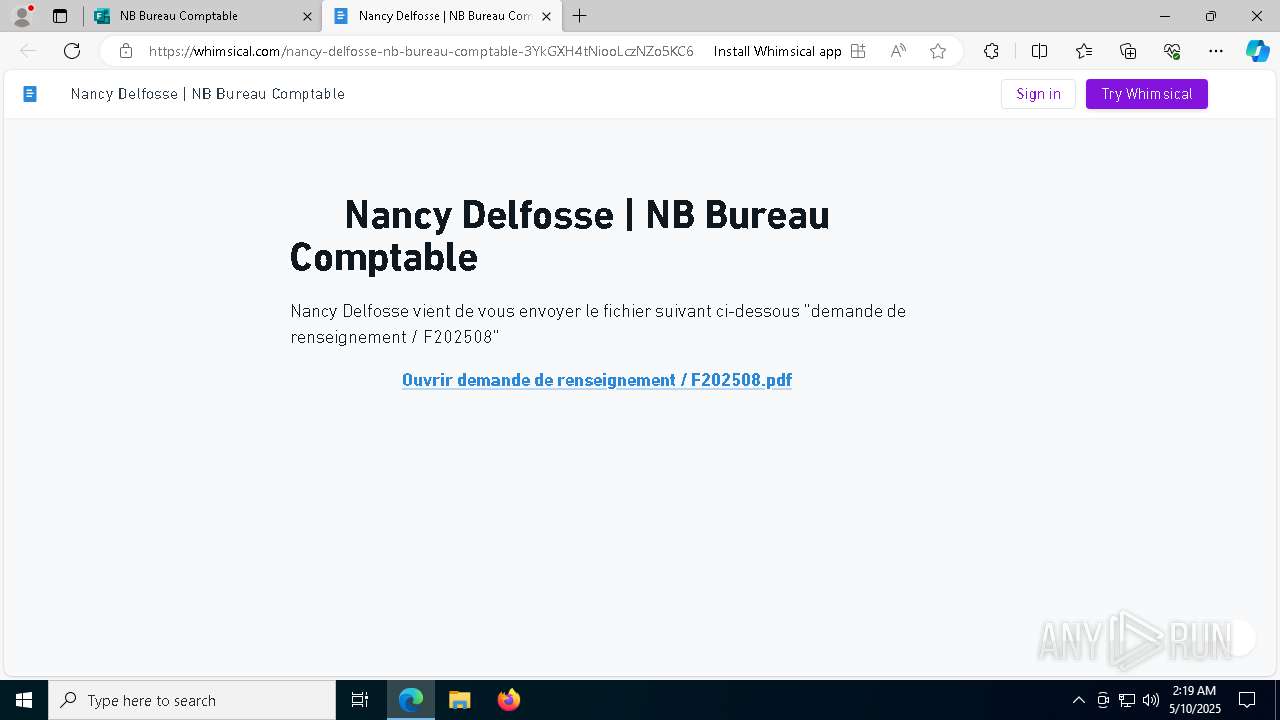Viewport: 1280px width, 720px height.
Task: Open link Ouvrir demande de renseignement / F202508.pdf
Action: click(x=597, y=380)
